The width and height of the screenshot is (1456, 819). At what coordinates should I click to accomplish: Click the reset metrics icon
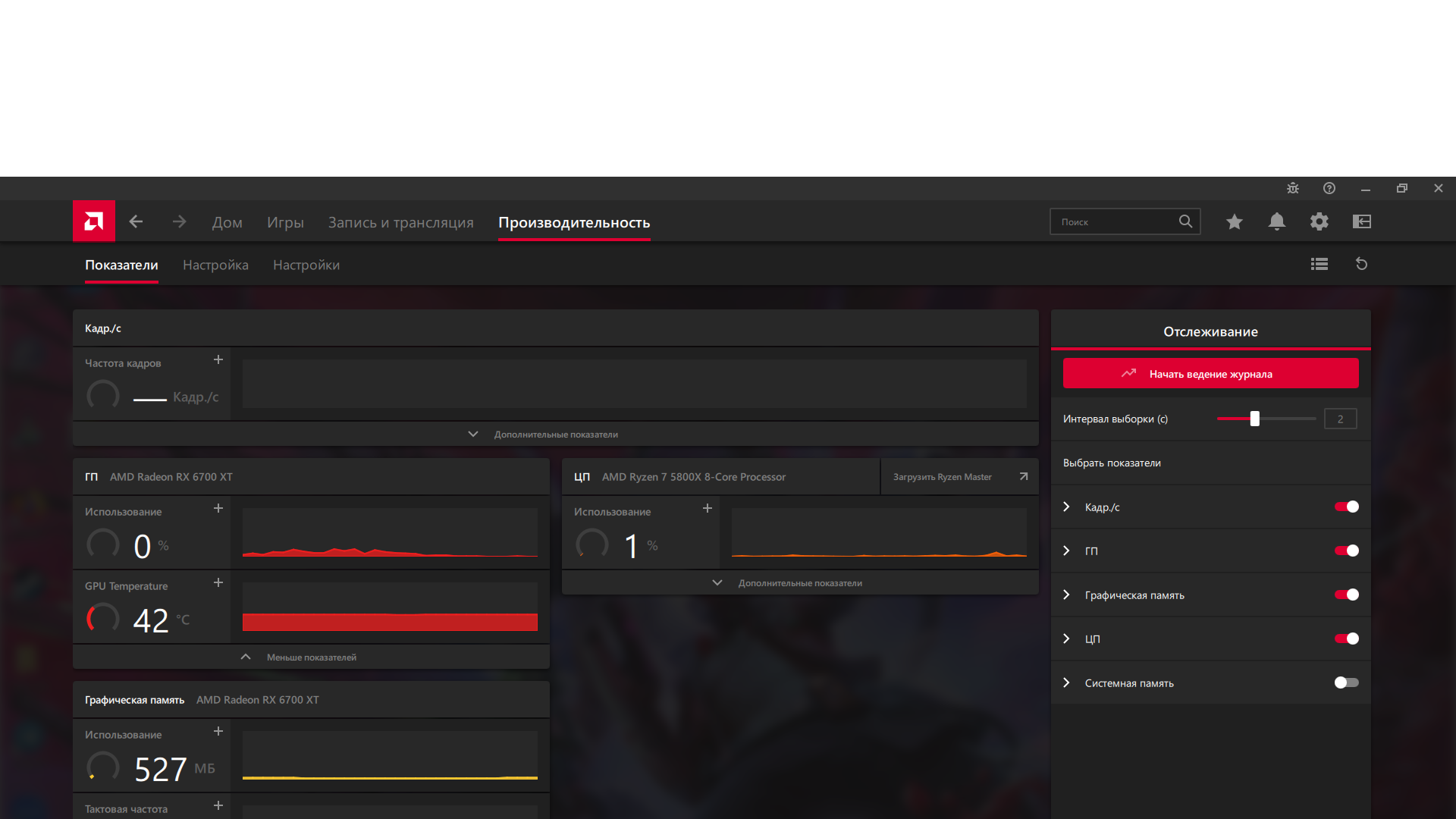(x=1362, y=264)
